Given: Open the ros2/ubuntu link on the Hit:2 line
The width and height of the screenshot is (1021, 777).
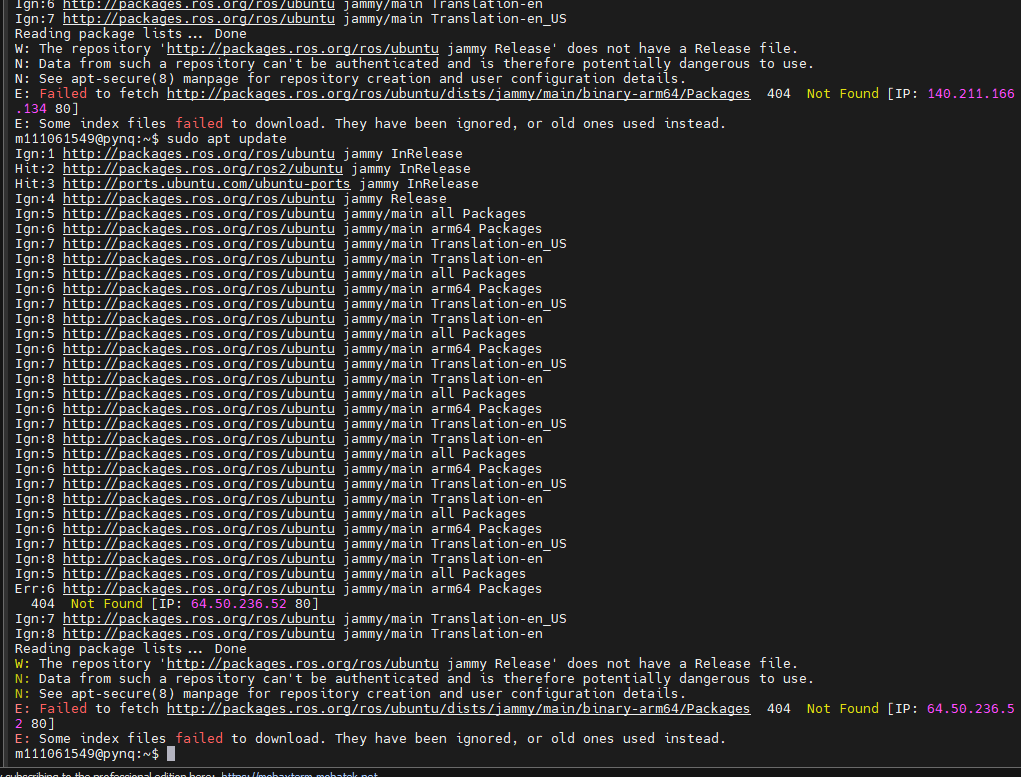Looking at the screenshot, I should (203, 169).
